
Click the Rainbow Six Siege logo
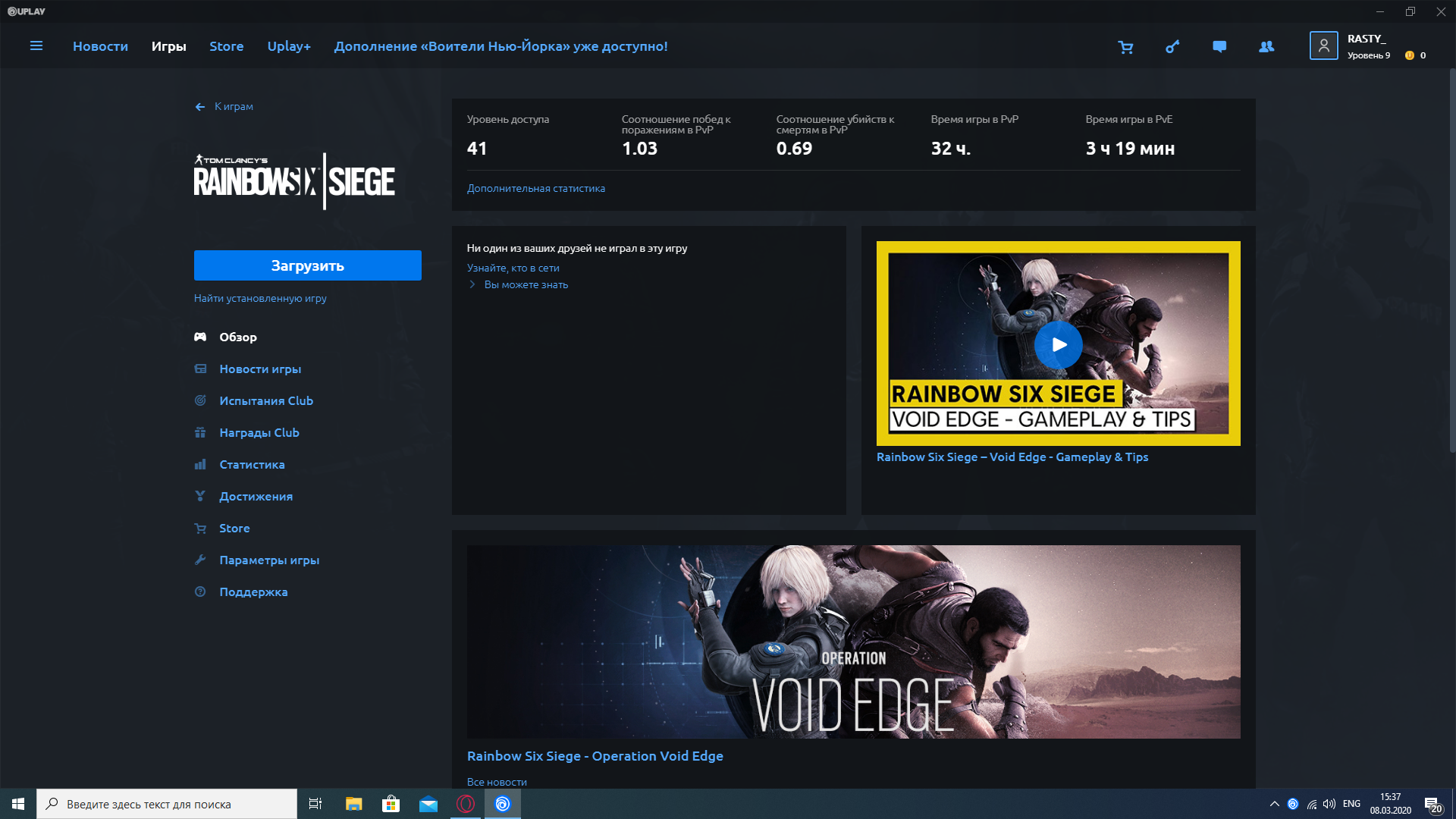(x=294, y=181)
